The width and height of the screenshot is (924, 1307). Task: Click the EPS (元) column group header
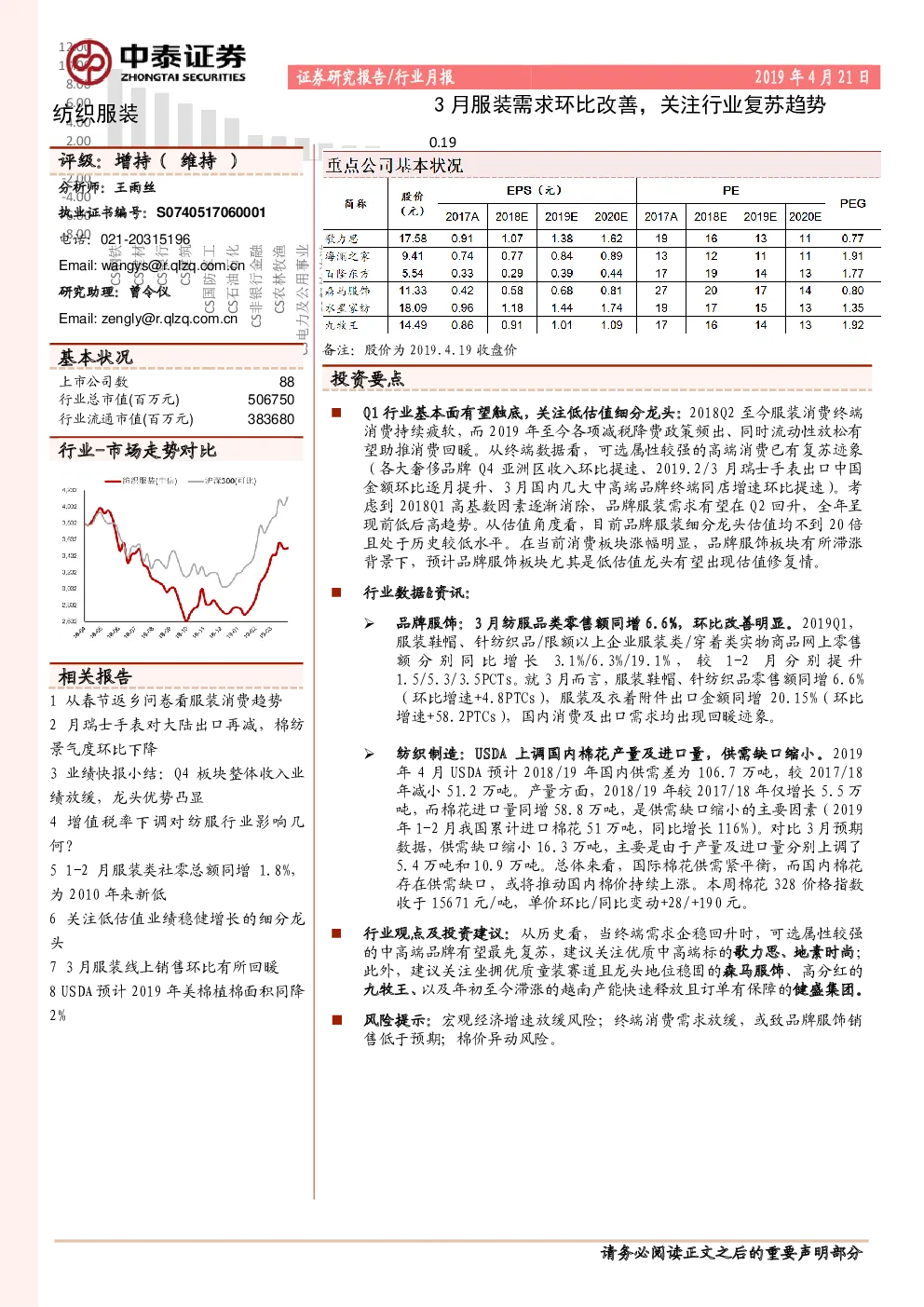(x=536, y=190)
